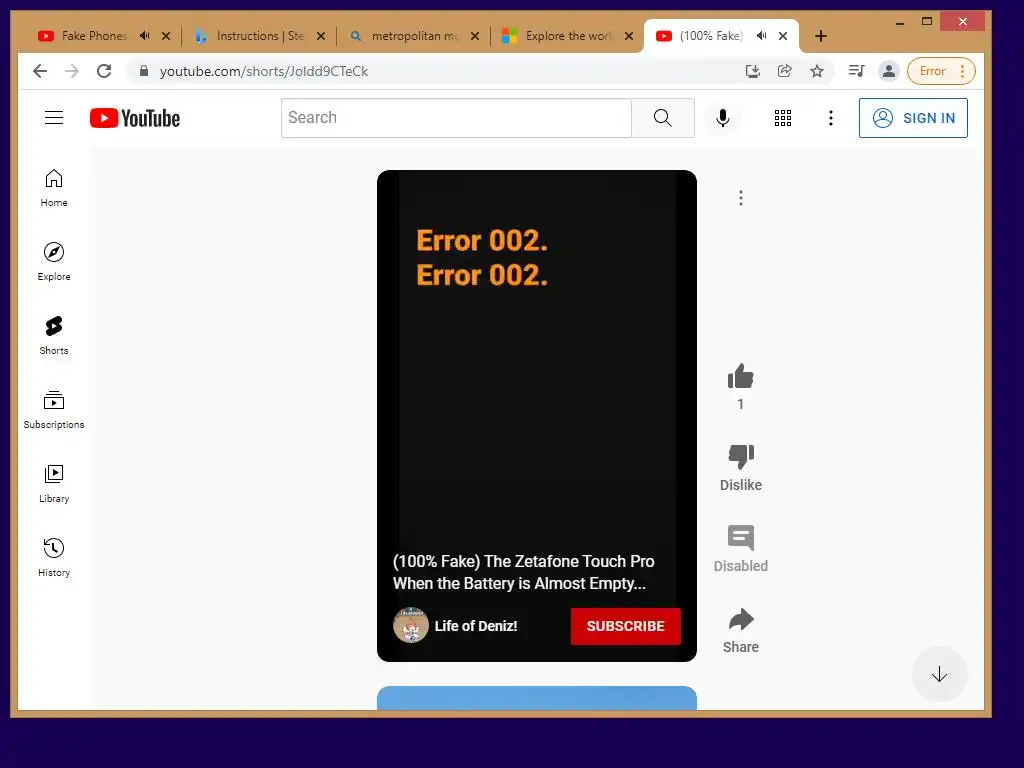Dislike the short video
This screenshot has width=1024, height=768.
(x=741, y=457)
